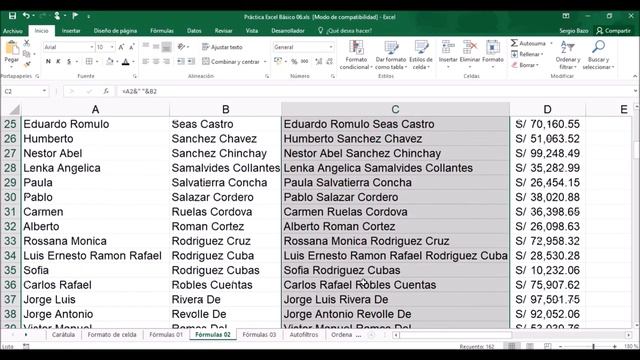Screen dimensions: 640x360
Task: Click the Sergio Bazo account name
Action: (573, 31)
